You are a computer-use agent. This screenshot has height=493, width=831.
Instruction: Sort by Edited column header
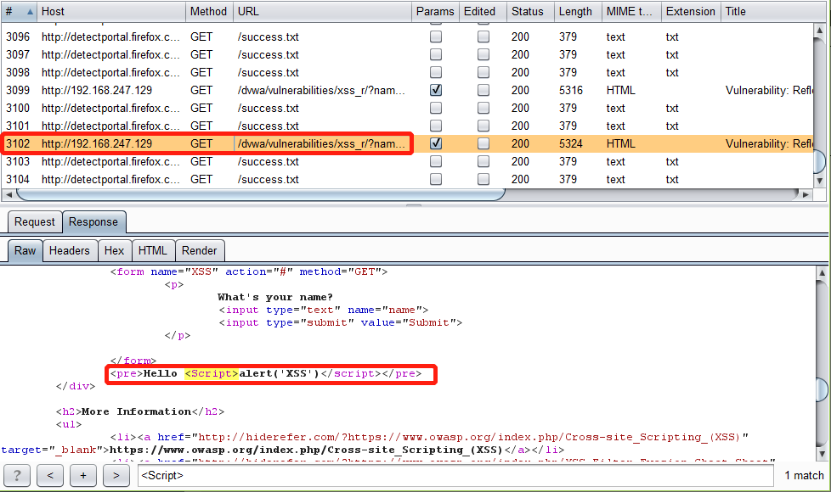coord(483,12)
